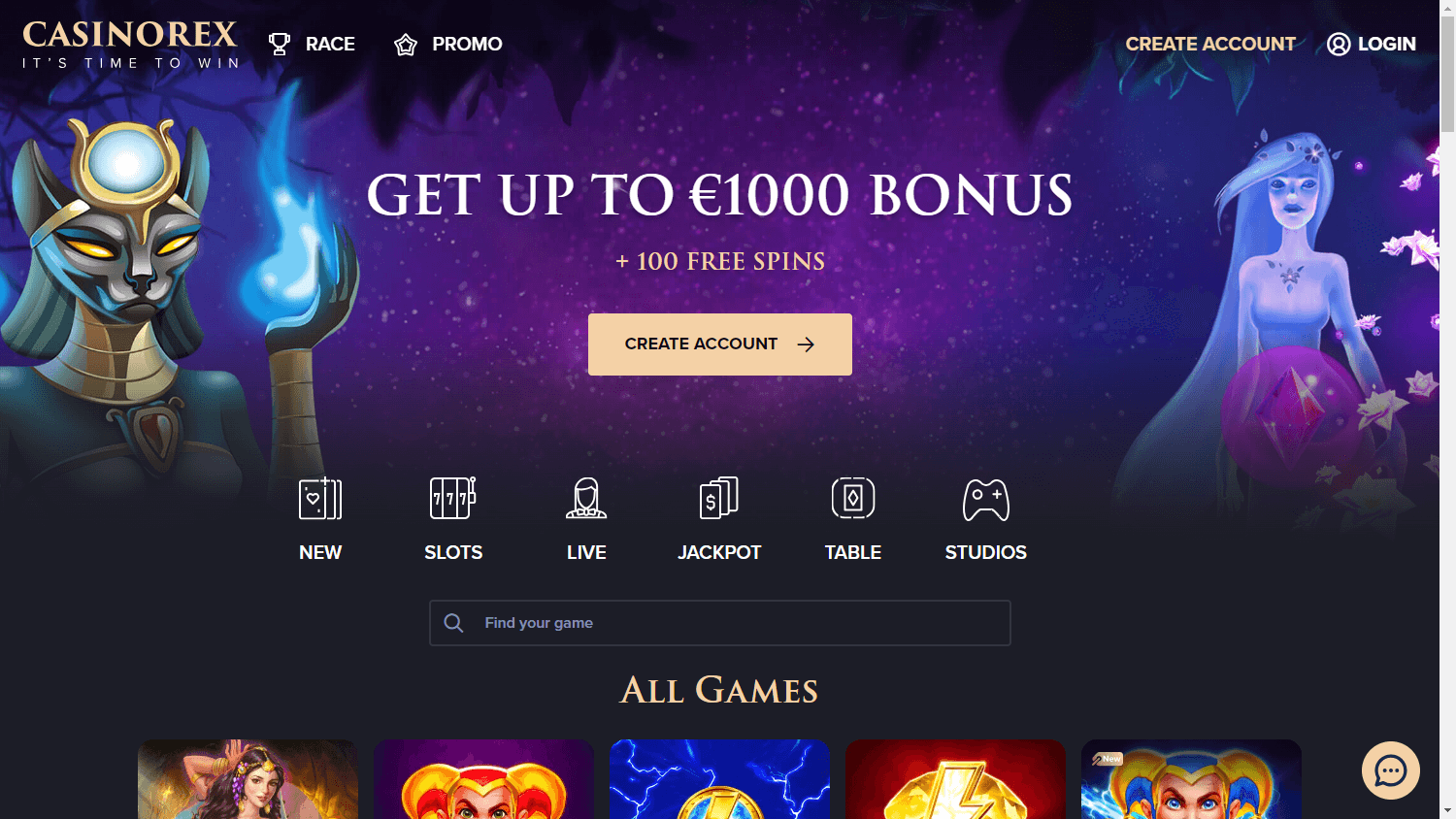This screenshot has height=819, width=1456.
Task: Click the CREATE ACCOUNT header link
Action: pos(1210,44)
